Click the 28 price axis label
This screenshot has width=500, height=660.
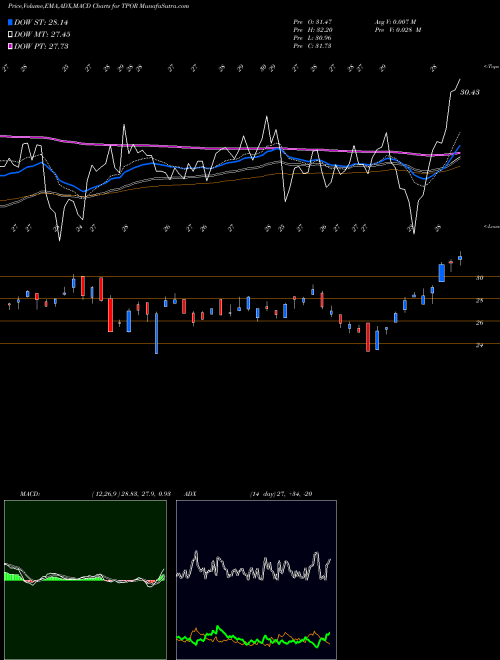click(480, 301)
